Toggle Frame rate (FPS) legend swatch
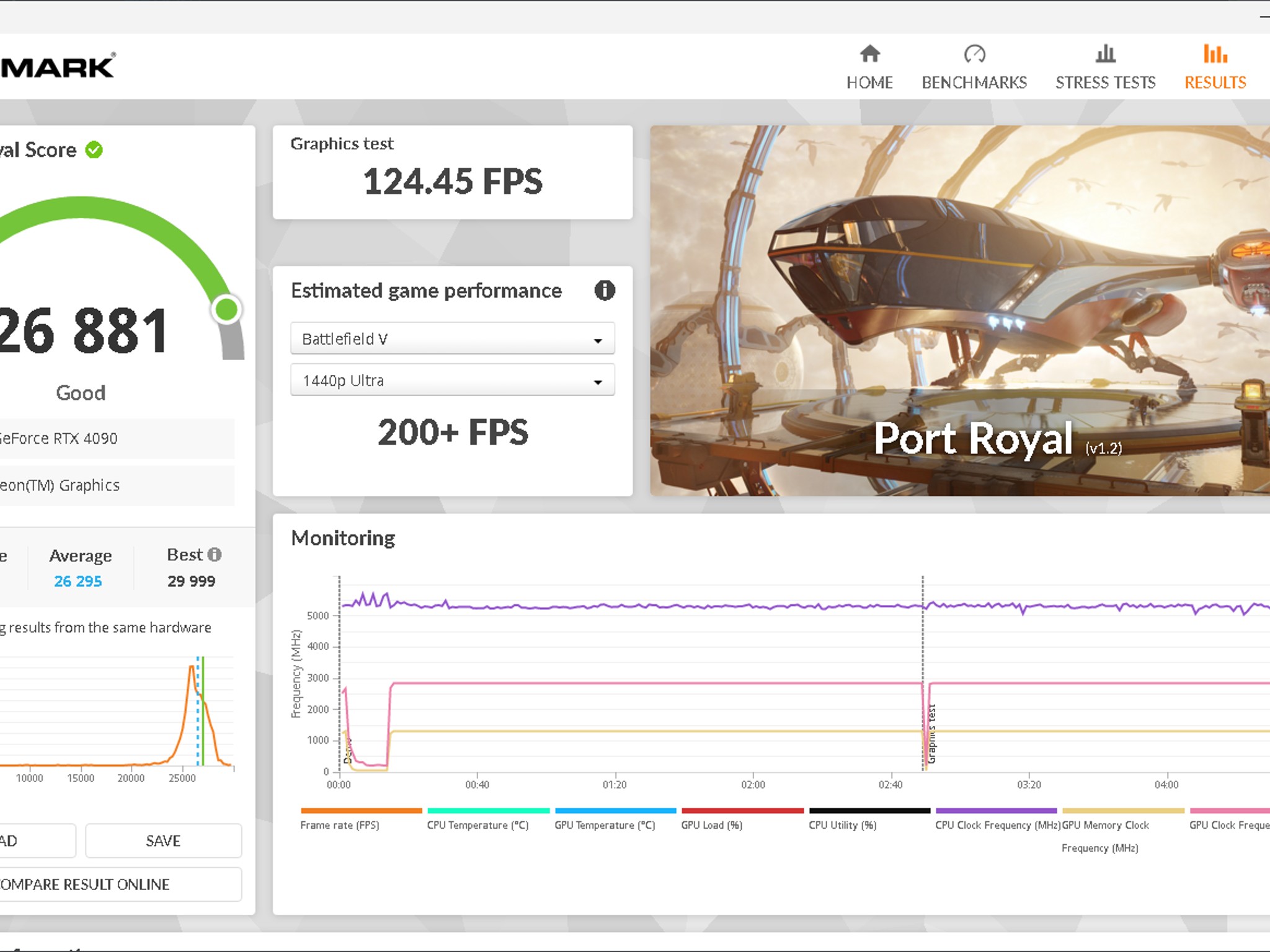Screen dimensions: 1270x952 (362, 811)
